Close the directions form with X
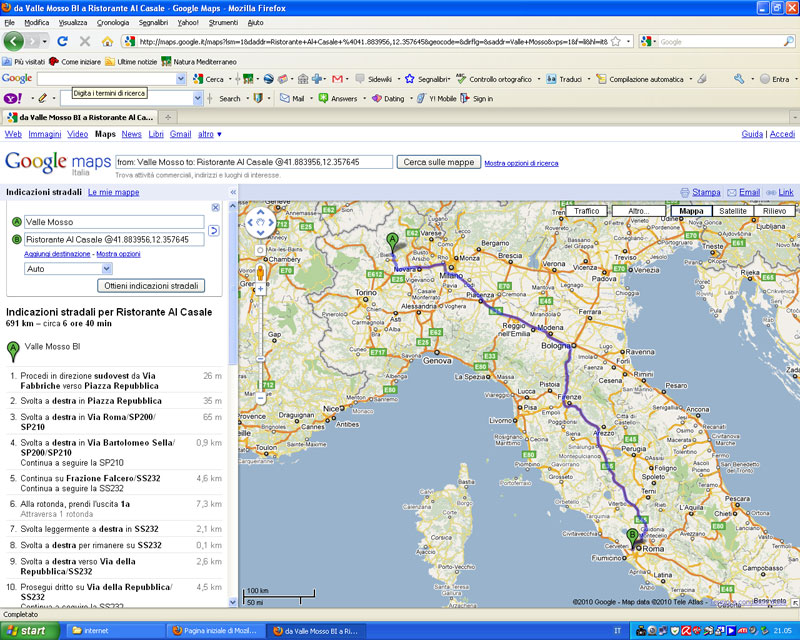This screenshot has height=640, width=800. pos(215,207)
